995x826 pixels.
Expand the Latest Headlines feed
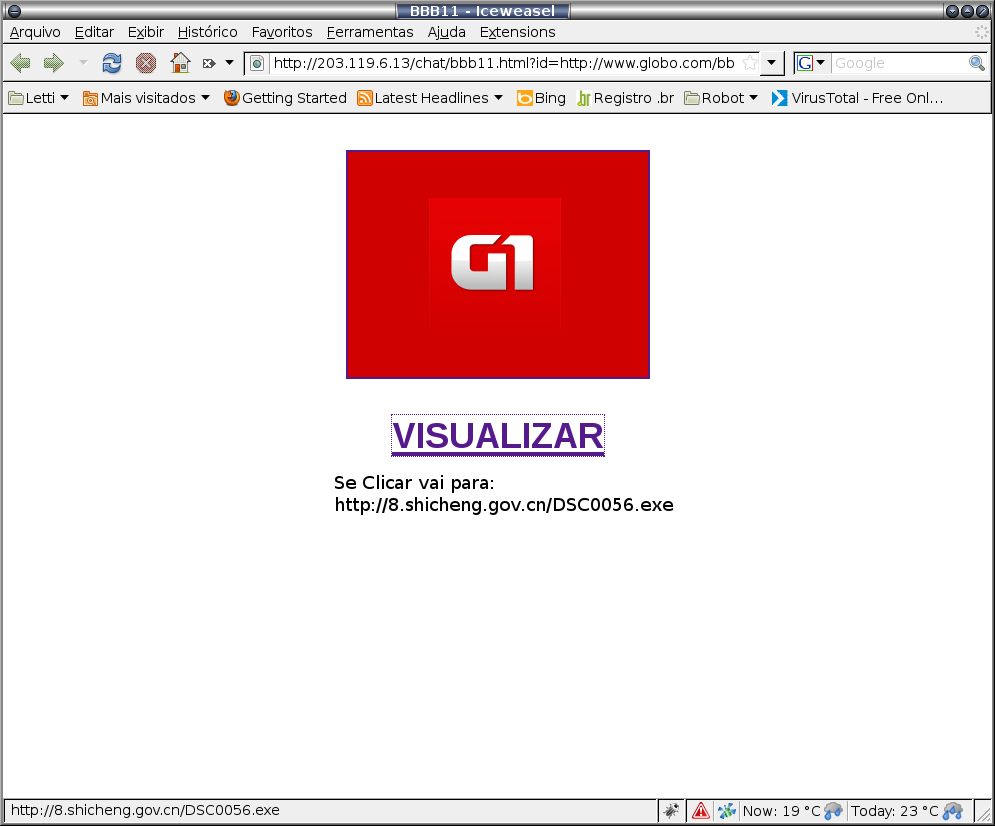tap(430, 98)
